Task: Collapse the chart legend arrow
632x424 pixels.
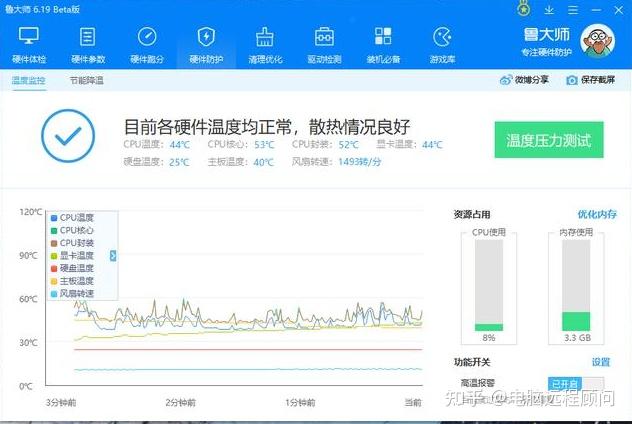Action: click(113, 256)
